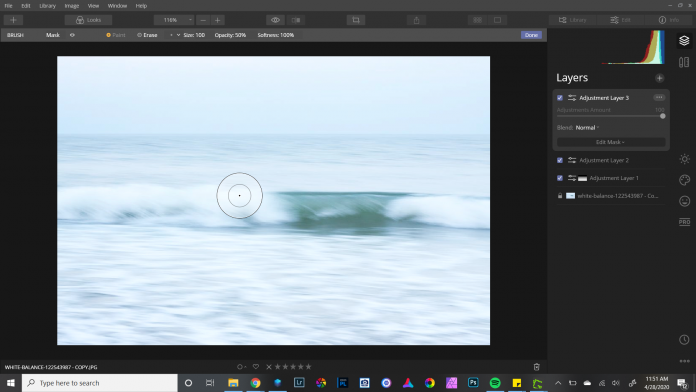
Task: Open the Library menu
Action: (x=47, y=6)
